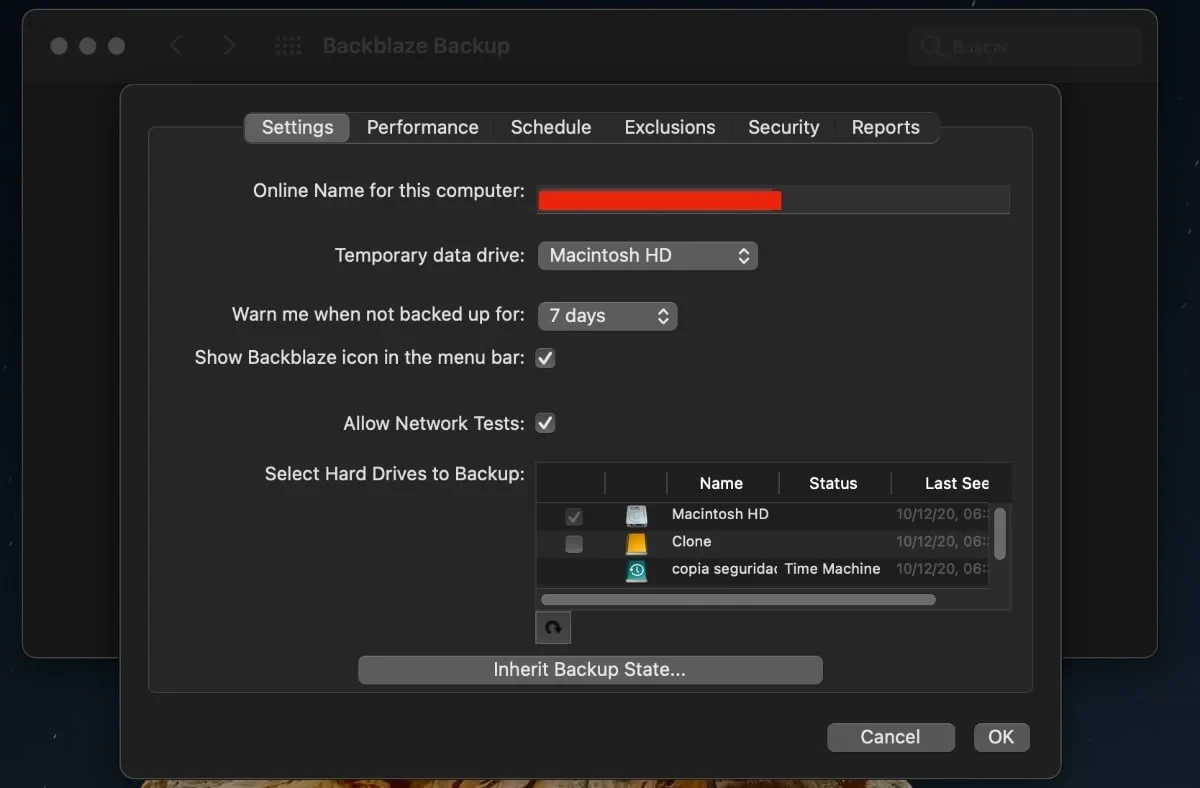Click the orange Clone drive icon
This screenshot has height=788, width=1200.
tap(637, 544)
